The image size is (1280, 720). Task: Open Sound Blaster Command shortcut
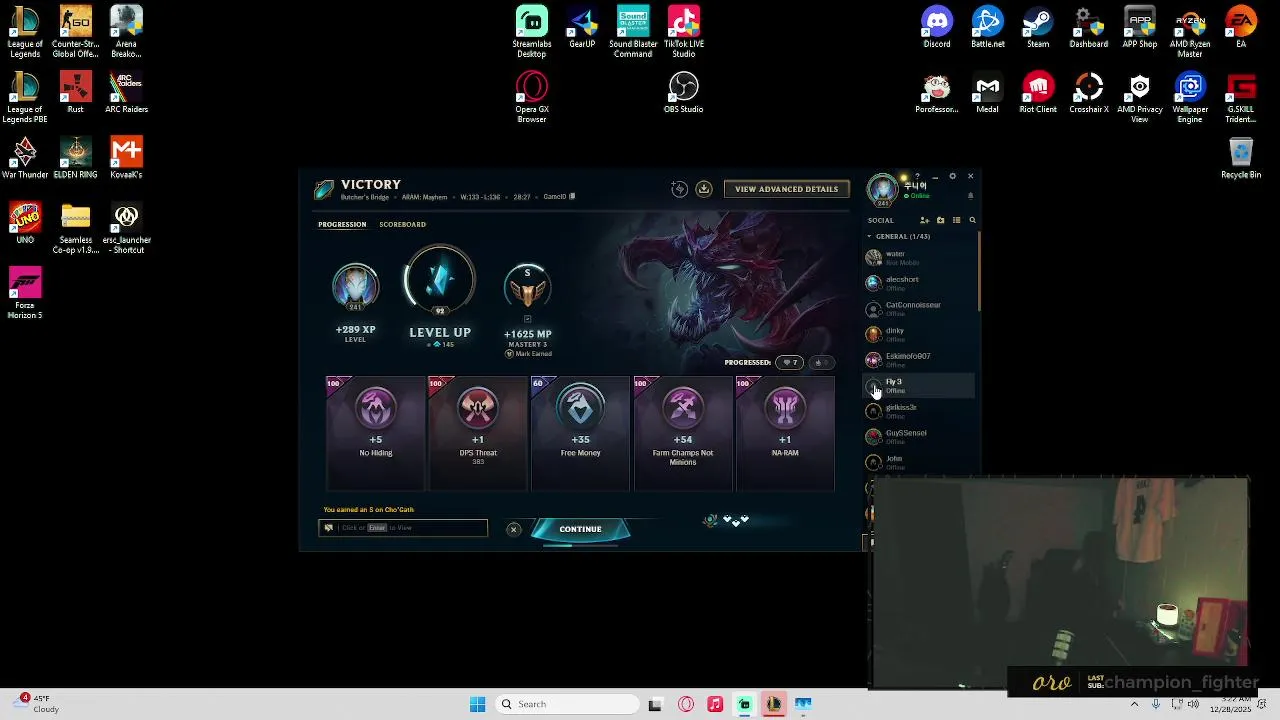pyautogui.click(x=633, y=32)
